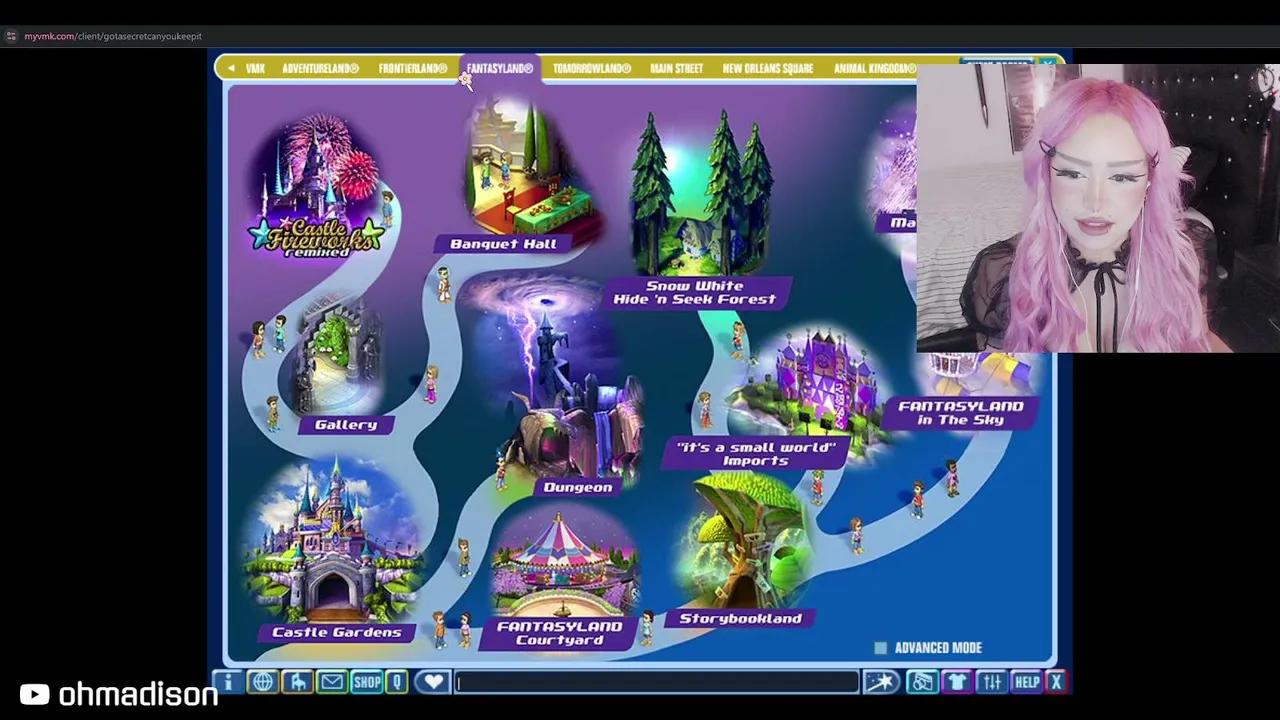Click the Gallery label
The height and width of the screenshot is (720, 1280).
pyautogui.click(x=346, y=425)
